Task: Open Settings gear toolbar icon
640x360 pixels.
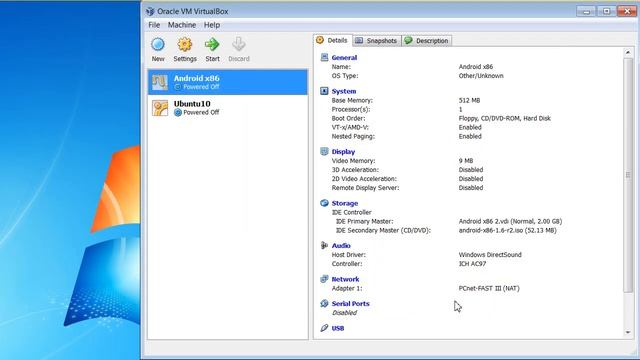Action: coord(184,44)
